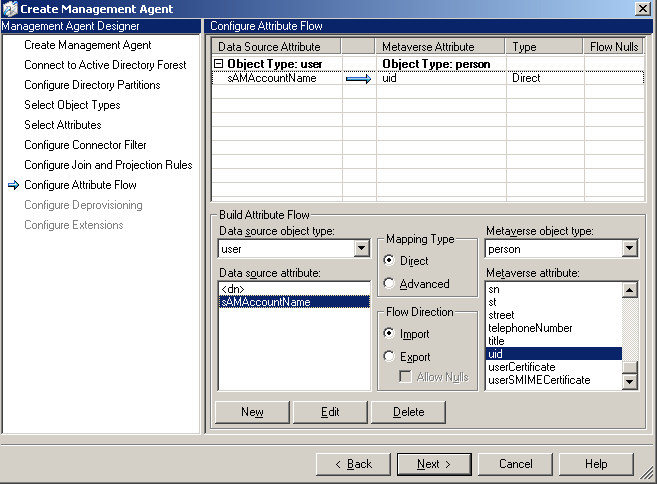
Task: Select the sAMAccountName flow row
Action: point(428,78)
